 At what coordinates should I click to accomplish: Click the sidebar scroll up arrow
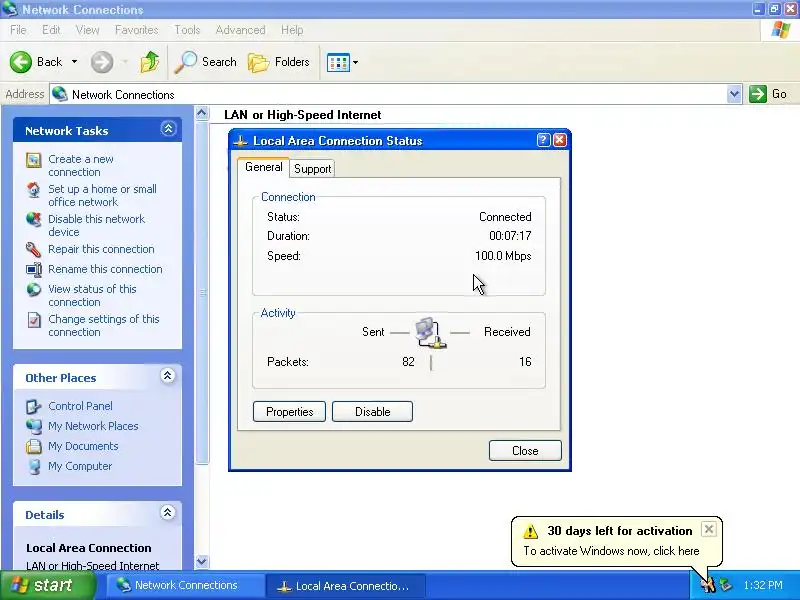pos(202,113)
